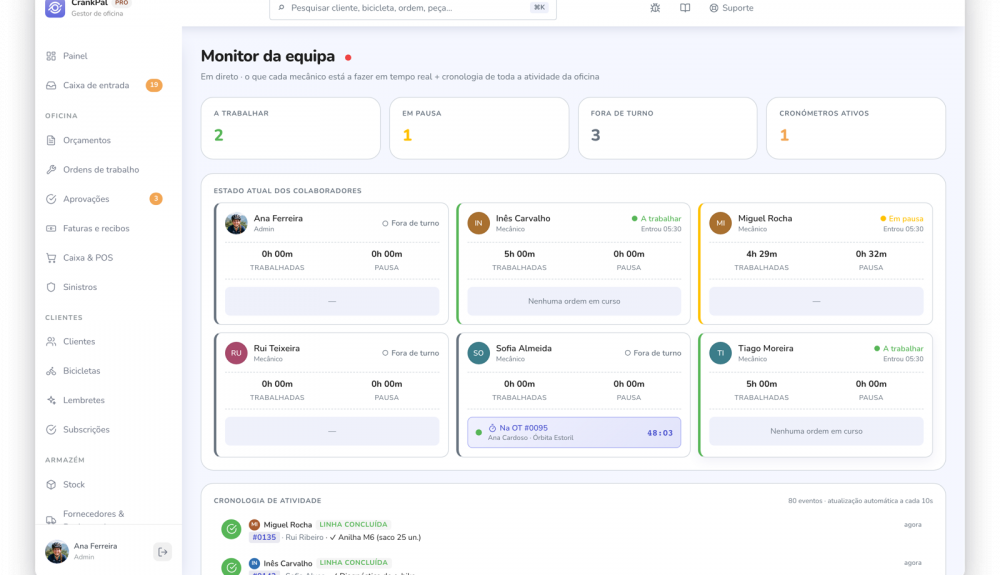This screenshot has width=1000, height=575.
Task: Click the PRO badge next to CrankPal
Action: (x=122, y=3)
